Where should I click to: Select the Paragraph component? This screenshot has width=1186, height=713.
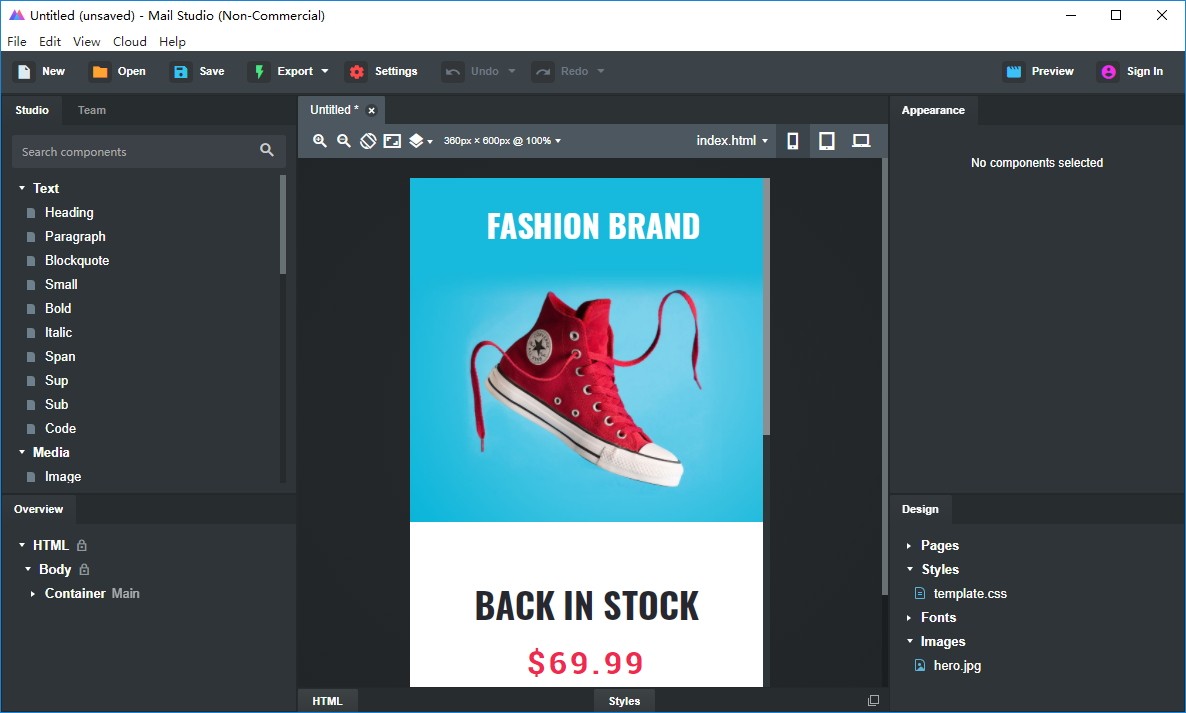pos(75,237)
